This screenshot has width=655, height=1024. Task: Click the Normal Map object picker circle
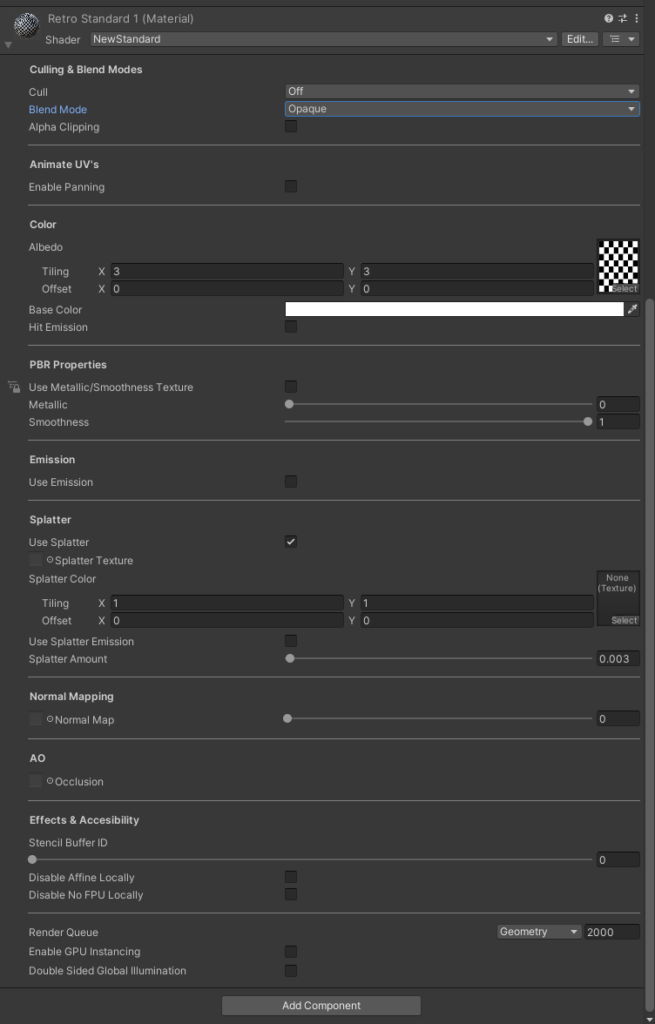50,719
